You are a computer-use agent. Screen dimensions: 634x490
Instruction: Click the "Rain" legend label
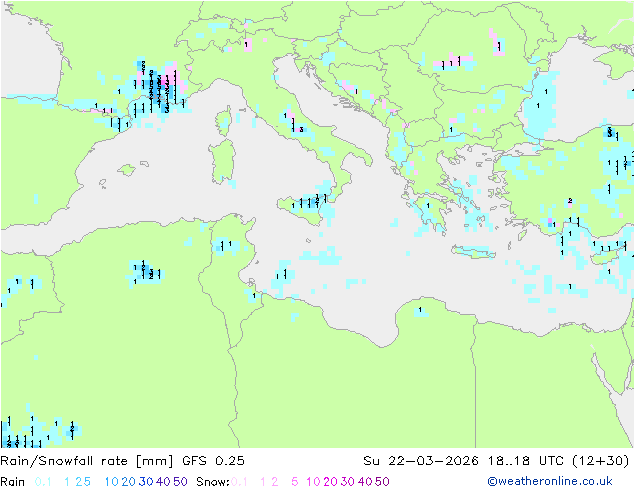tap(13, 482)
